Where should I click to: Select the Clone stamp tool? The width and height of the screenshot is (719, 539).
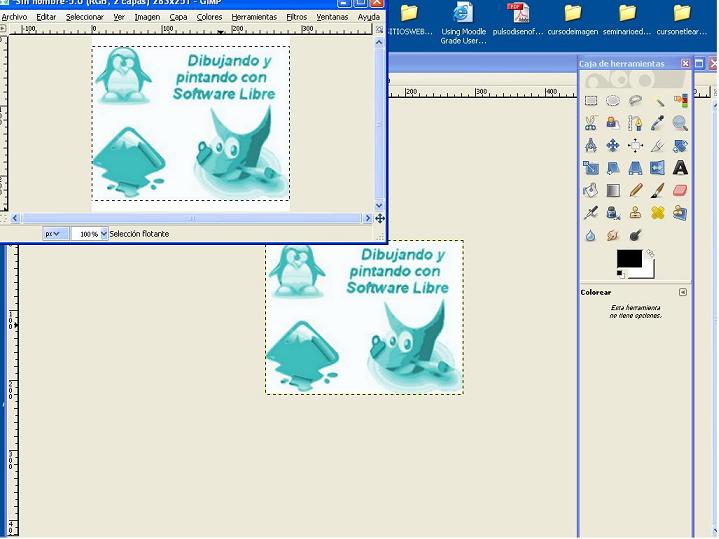pyautogui.click(x=635, y=212)
